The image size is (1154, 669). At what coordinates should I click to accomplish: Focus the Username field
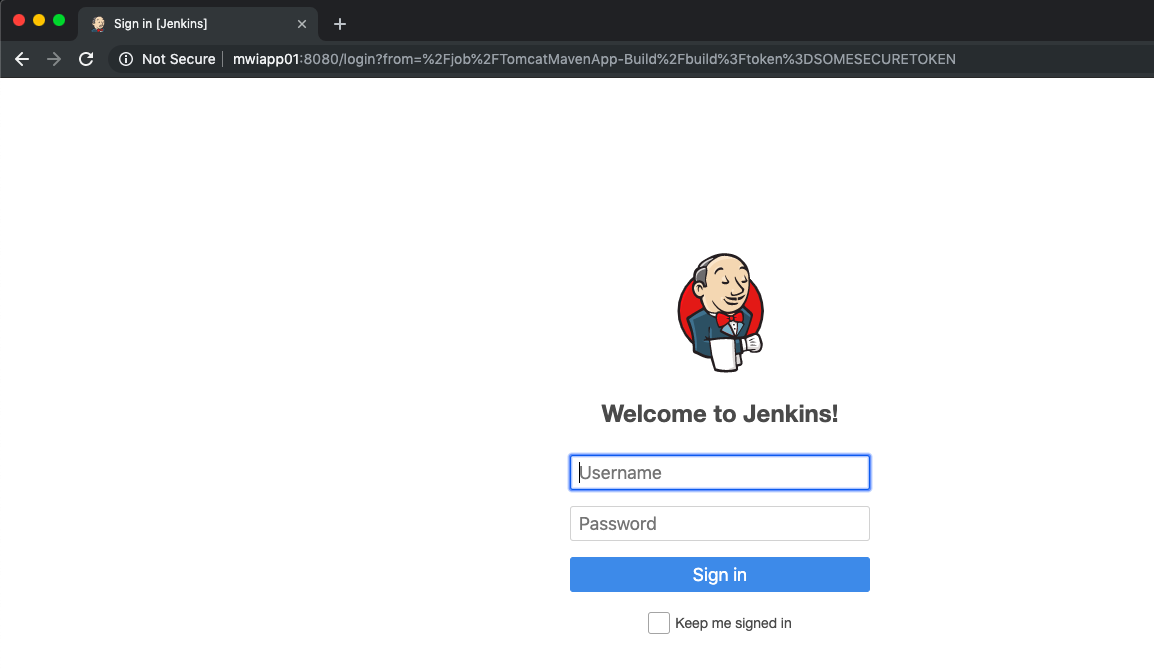pyautogui.click(x=720, y=472)
